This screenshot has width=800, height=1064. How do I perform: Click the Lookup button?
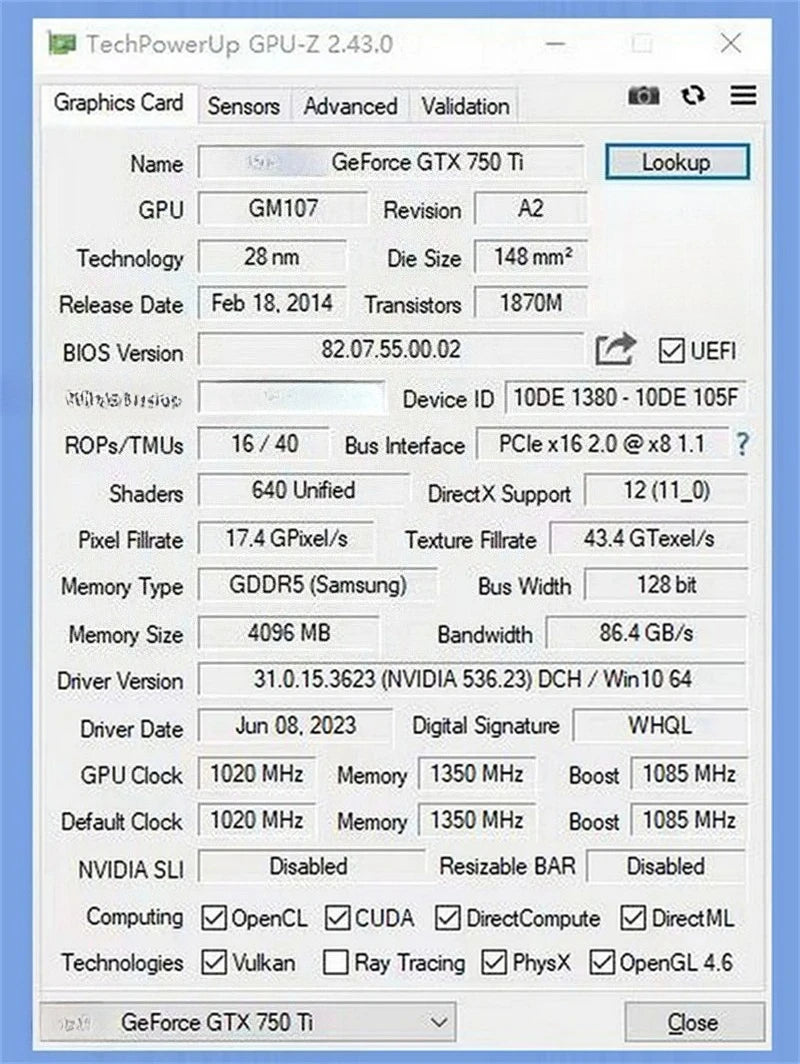(x=677, y=162)
